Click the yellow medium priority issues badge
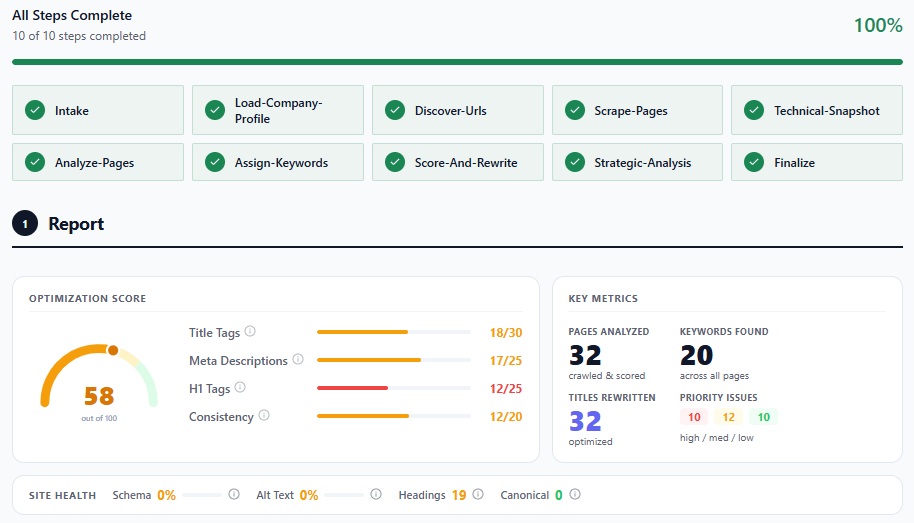Viewport: 914px width, 523px height. 729,417
